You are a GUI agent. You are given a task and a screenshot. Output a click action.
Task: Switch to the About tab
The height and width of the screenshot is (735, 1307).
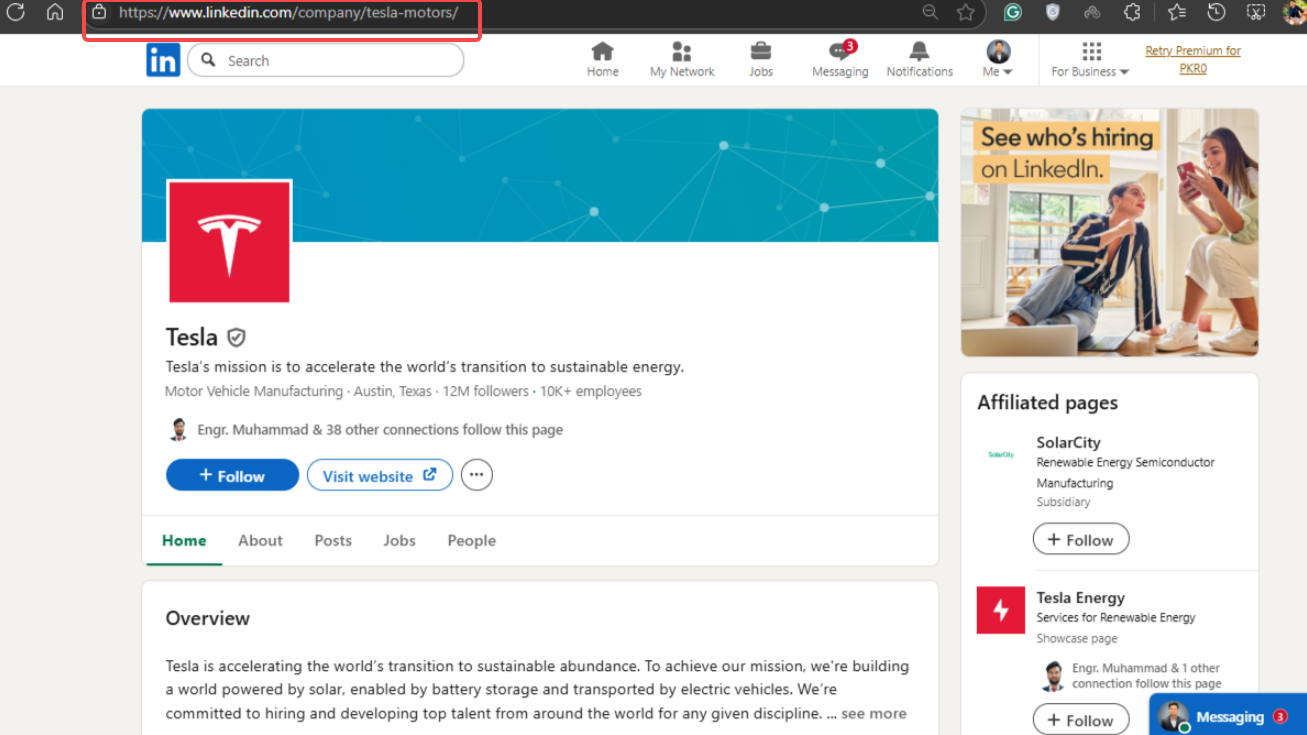(260, 540)
